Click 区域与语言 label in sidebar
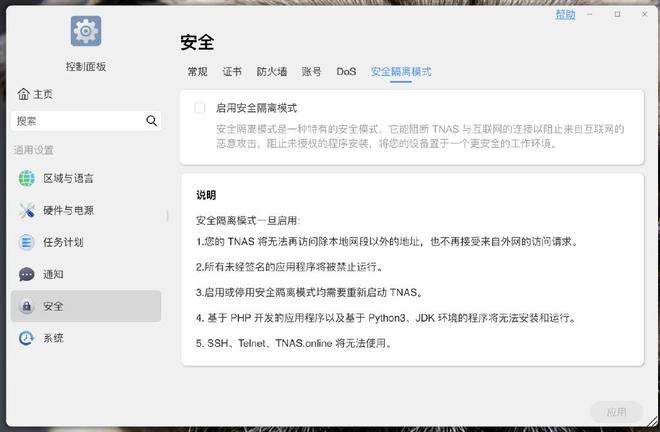The image size is (660, 432). pos(68,178)
